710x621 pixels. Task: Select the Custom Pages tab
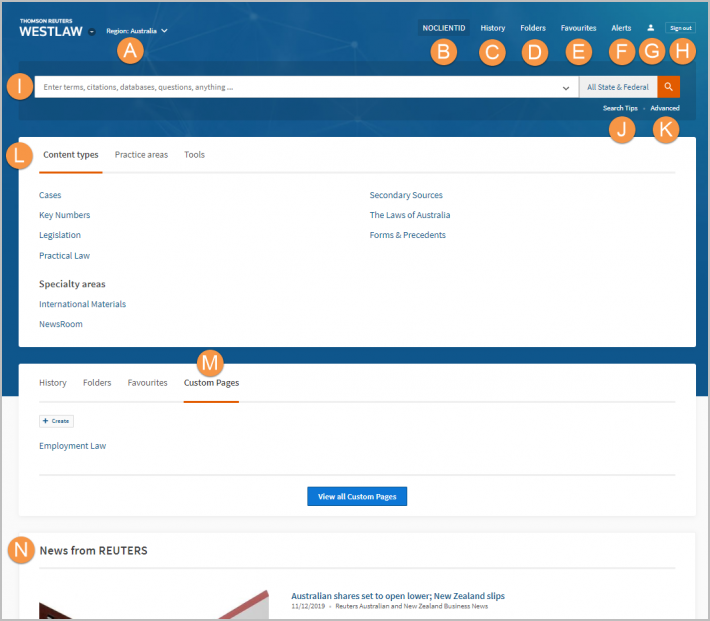[211, 383]
